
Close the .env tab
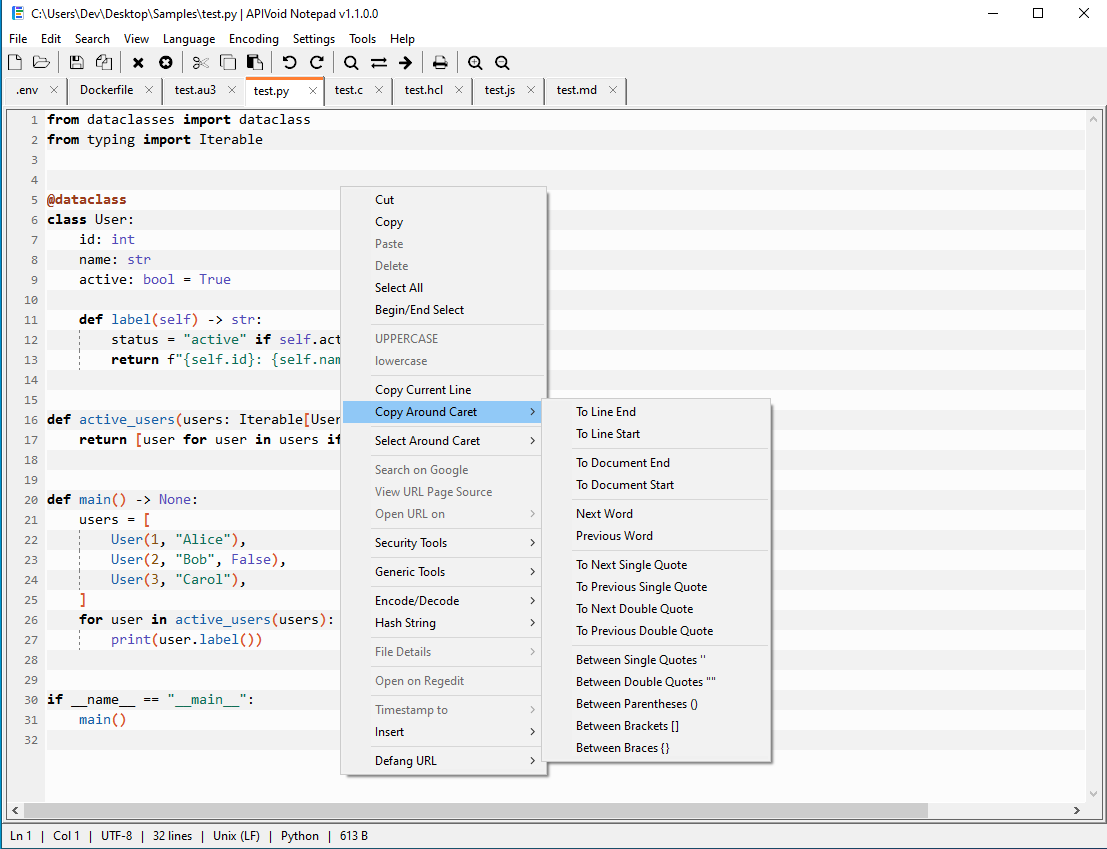pos(54,90)
